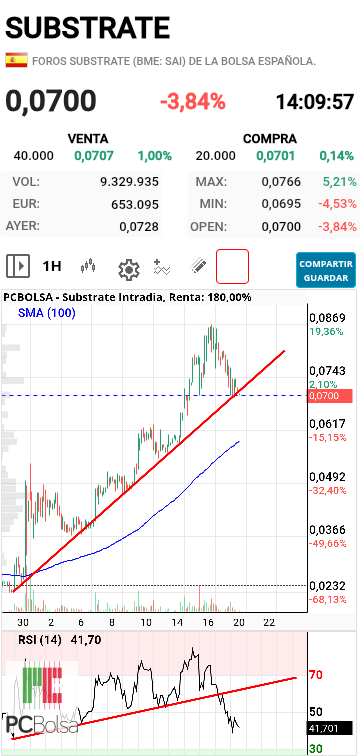Click the COMPRA volume 20.000
360x756 pixels.
click(x=216, y=156)
